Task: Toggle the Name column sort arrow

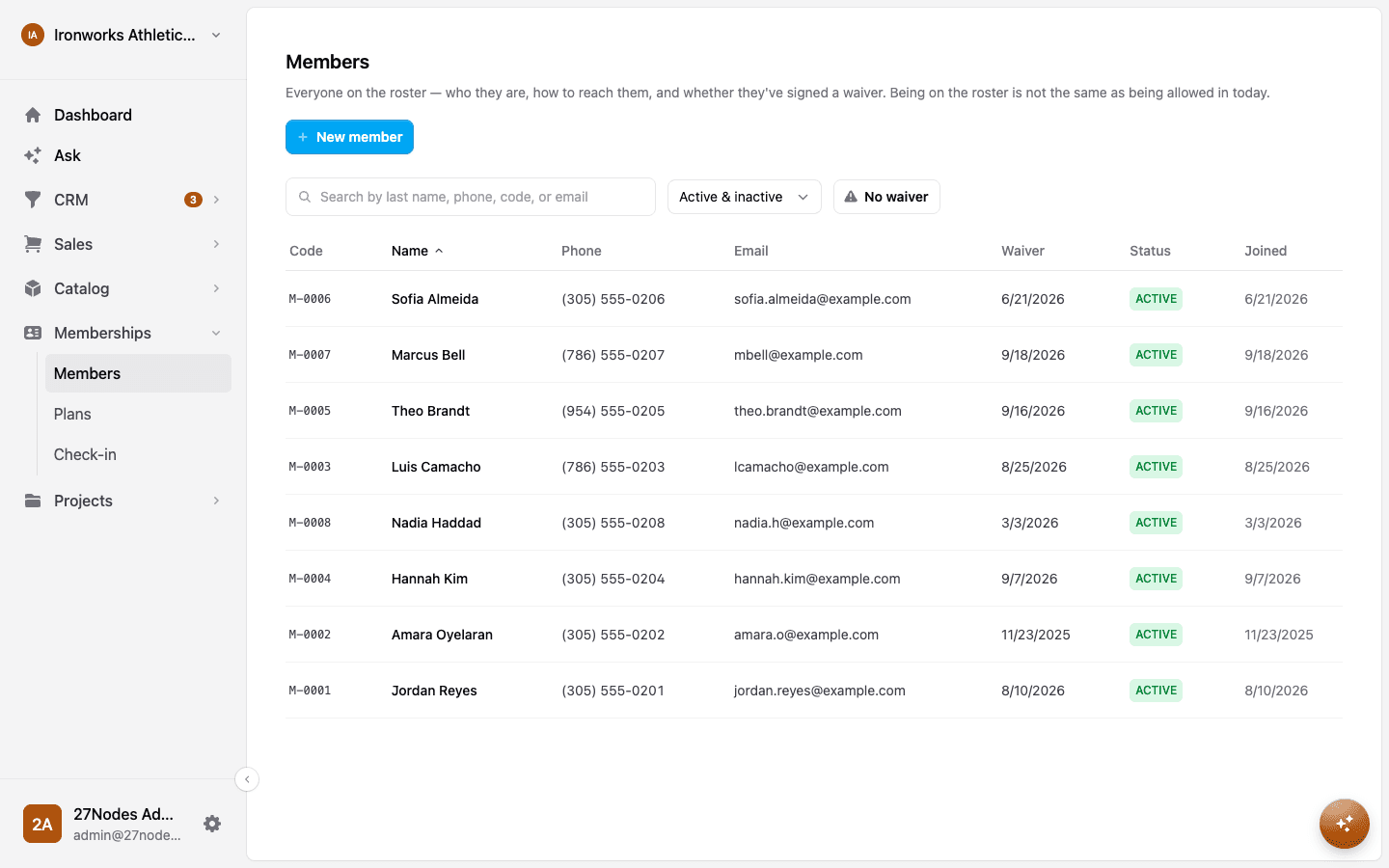Action: click(x=439, y=251)
